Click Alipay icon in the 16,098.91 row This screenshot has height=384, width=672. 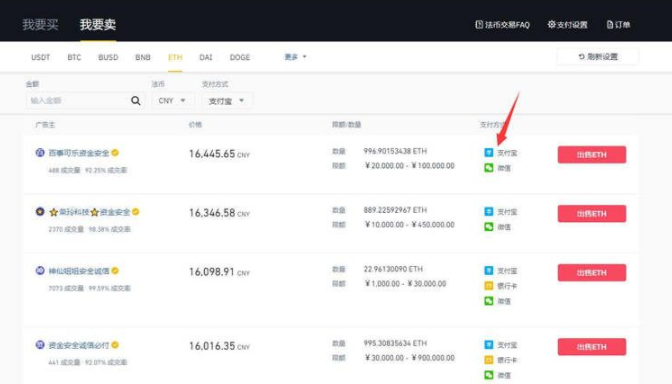(489, 271)
